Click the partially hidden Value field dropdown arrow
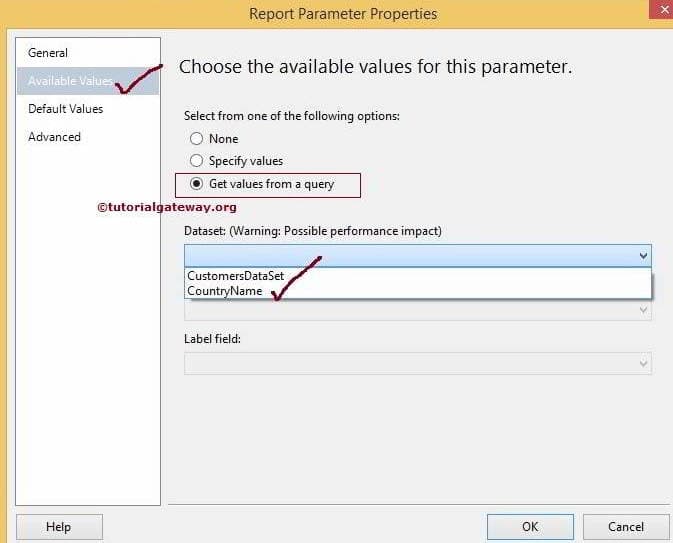Screen dimensions: 673x543 [x=642, y=311]
